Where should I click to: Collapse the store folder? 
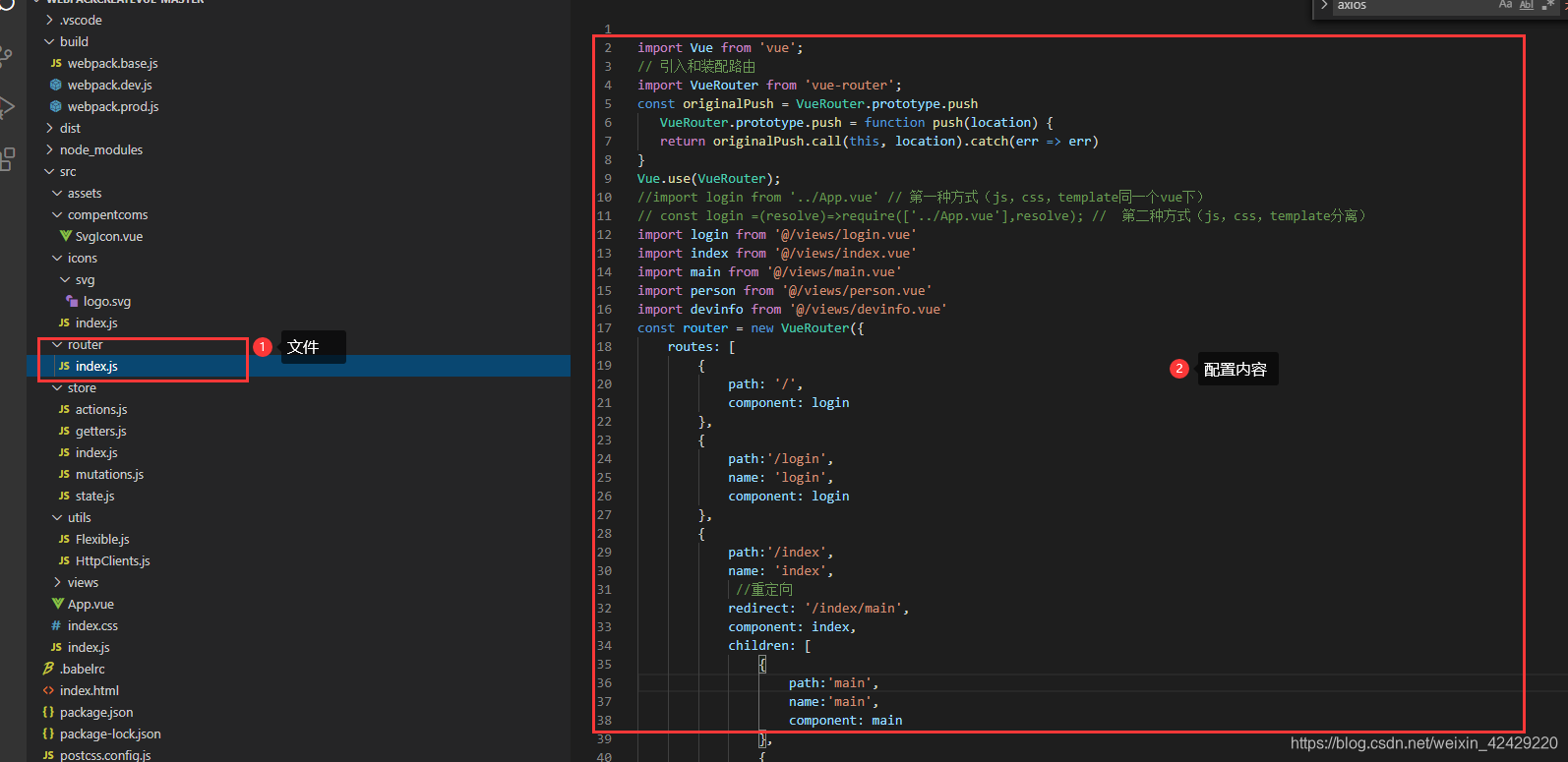click(58, 387)
